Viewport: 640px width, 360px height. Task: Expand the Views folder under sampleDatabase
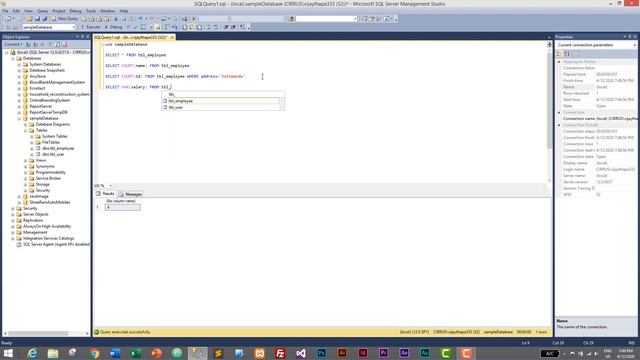(26, 160)
